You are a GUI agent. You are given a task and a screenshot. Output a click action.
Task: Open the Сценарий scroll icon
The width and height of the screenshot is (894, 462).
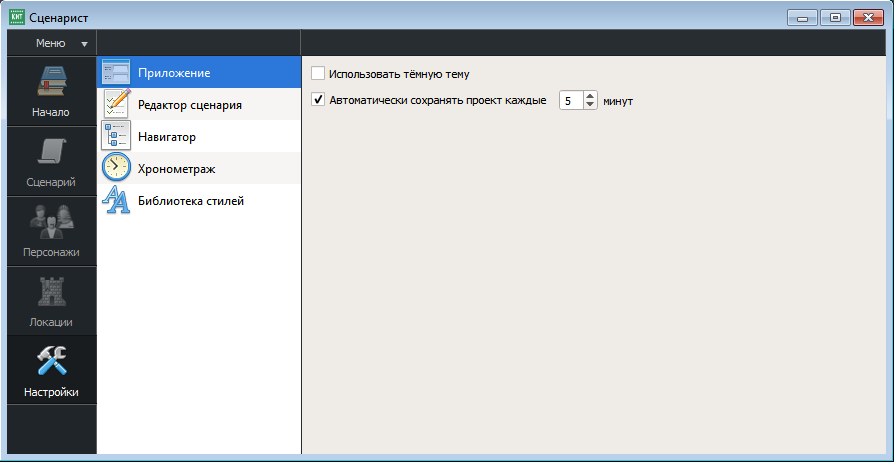(x=51, y=152)
